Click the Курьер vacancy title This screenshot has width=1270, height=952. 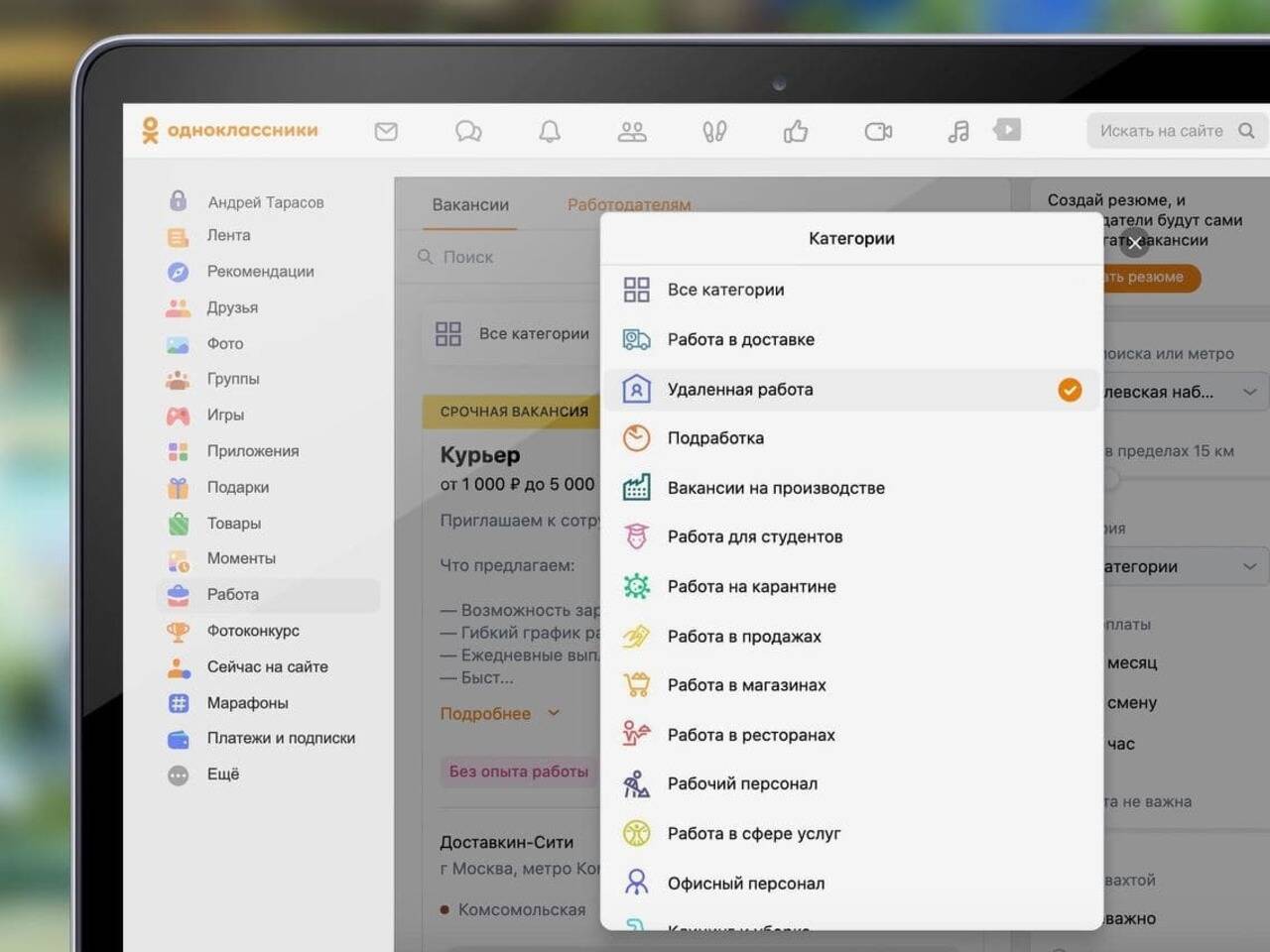click(x=480, y=455)
